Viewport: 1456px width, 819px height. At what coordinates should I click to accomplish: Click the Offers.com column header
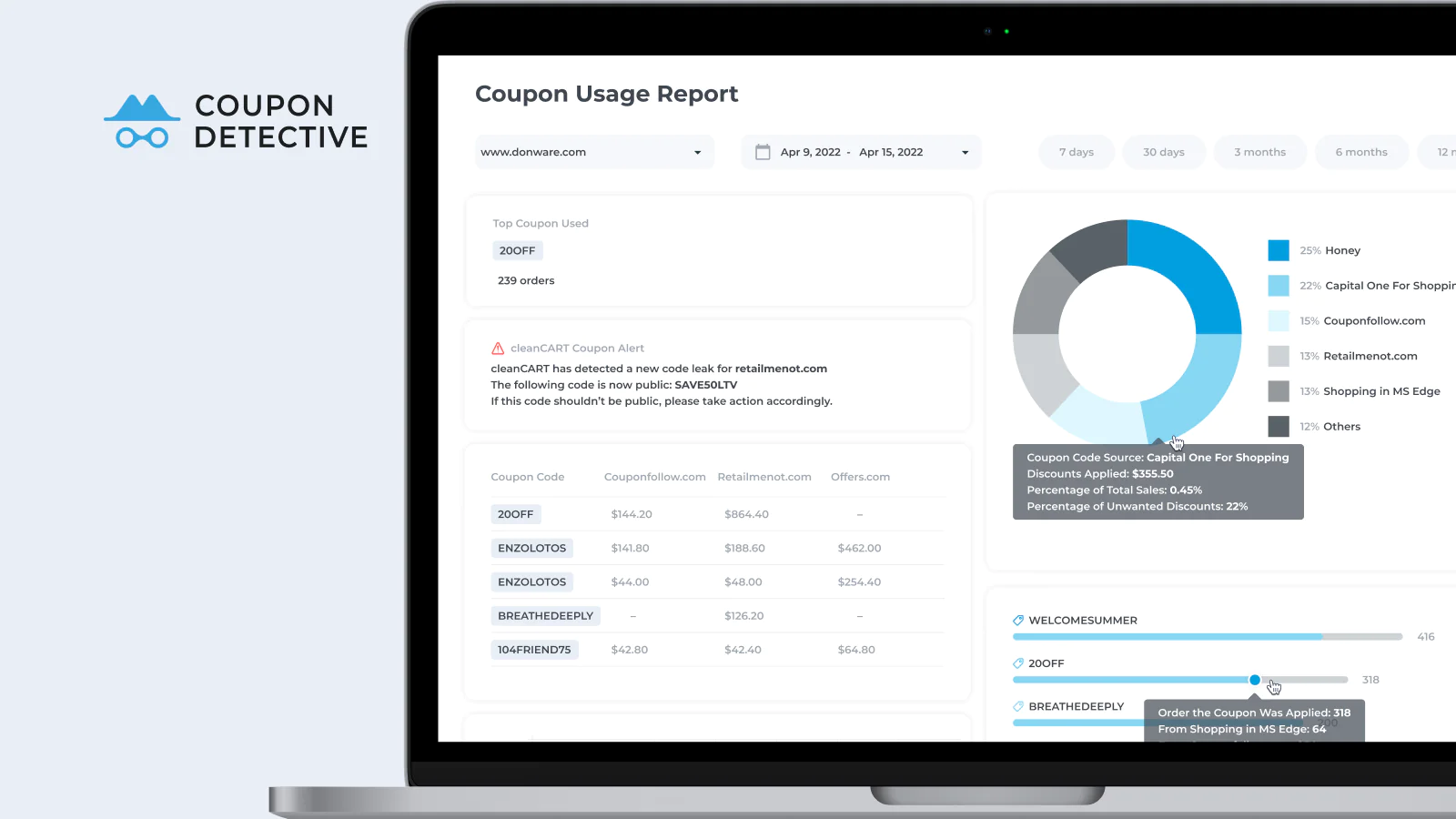click(x=860, y=477)
